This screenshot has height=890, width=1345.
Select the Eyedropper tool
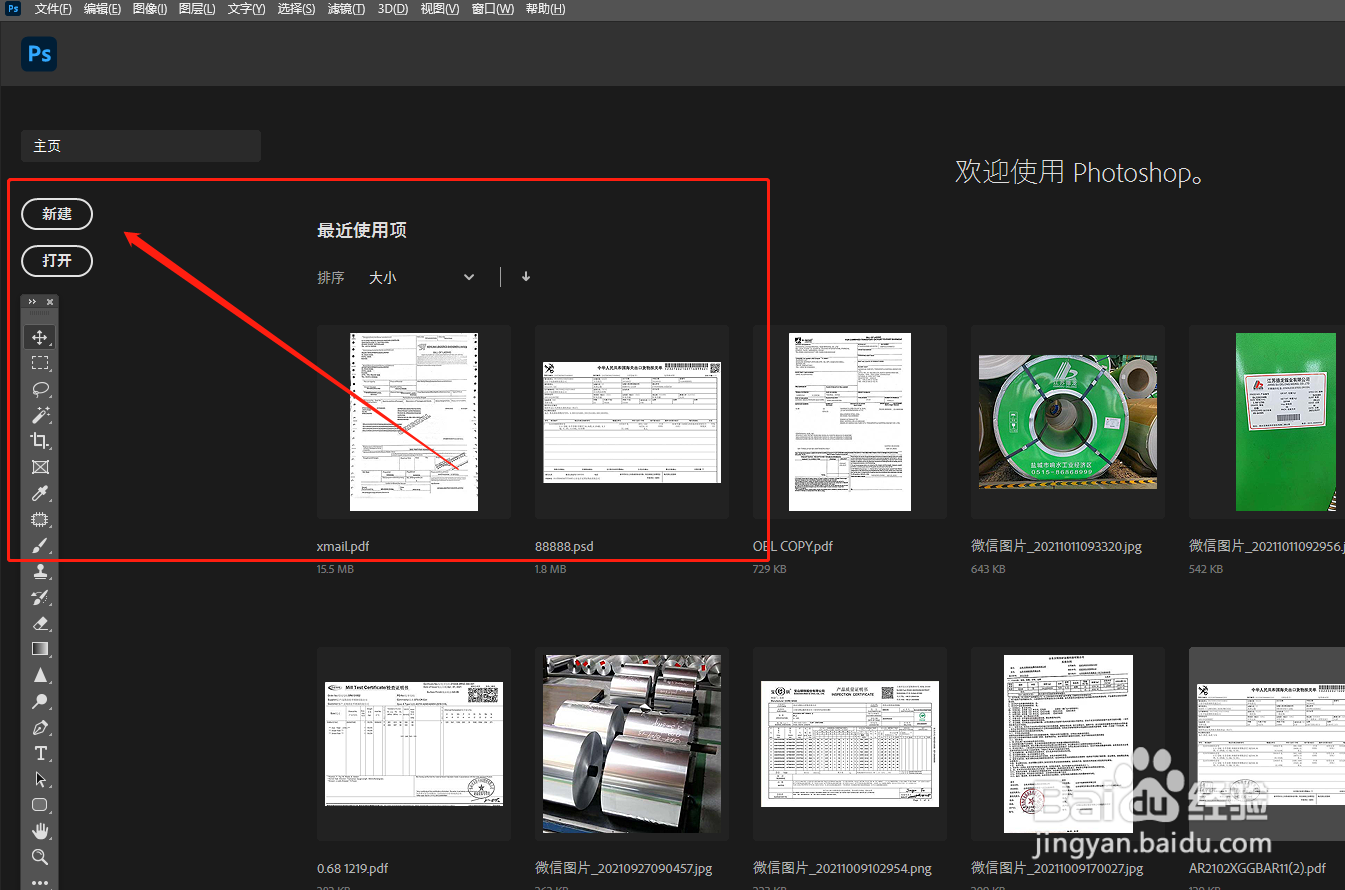pos(40,493)
